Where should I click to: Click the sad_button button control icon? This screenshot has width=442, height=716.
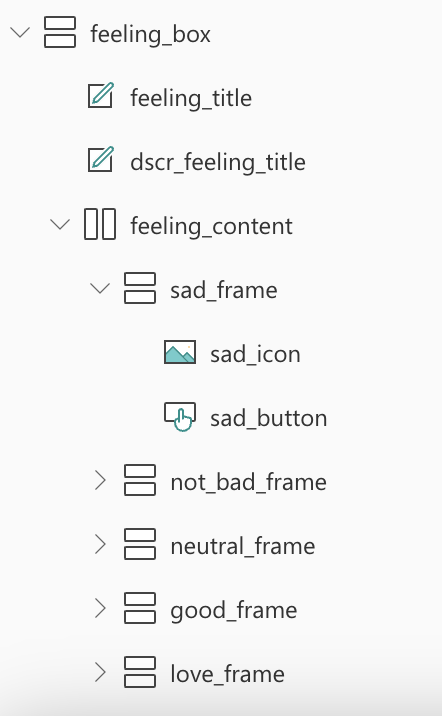[180, 417]
